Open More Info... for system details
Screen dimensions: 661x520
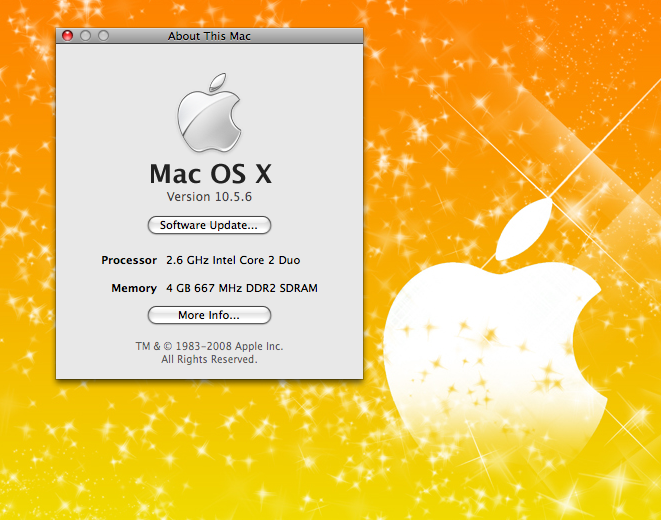pos(209,315)
